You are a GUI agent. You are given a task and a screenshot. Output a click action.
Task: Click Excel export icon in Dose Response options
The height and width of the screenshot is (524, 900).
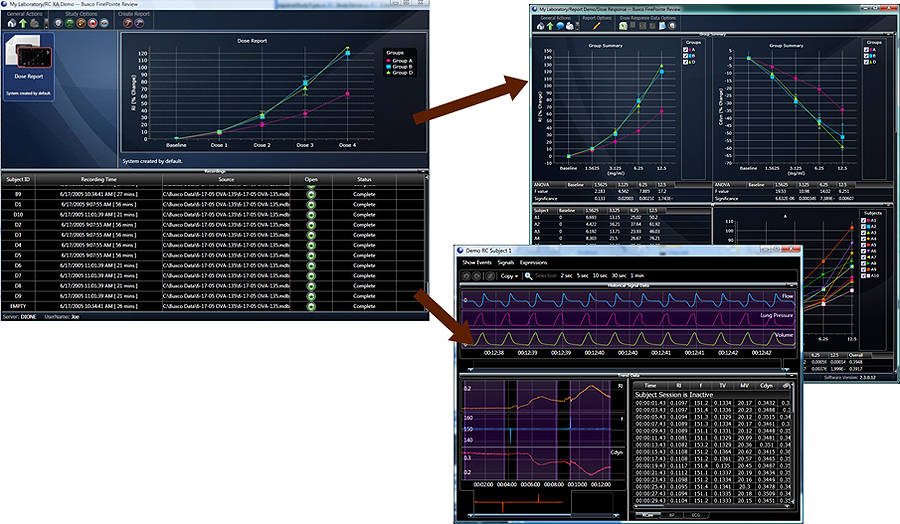[623, 26]
